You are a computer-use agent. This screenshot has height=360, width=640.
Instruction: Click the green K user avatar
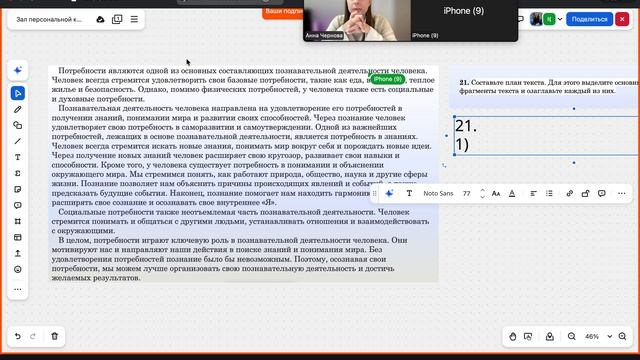pos(549,19)
